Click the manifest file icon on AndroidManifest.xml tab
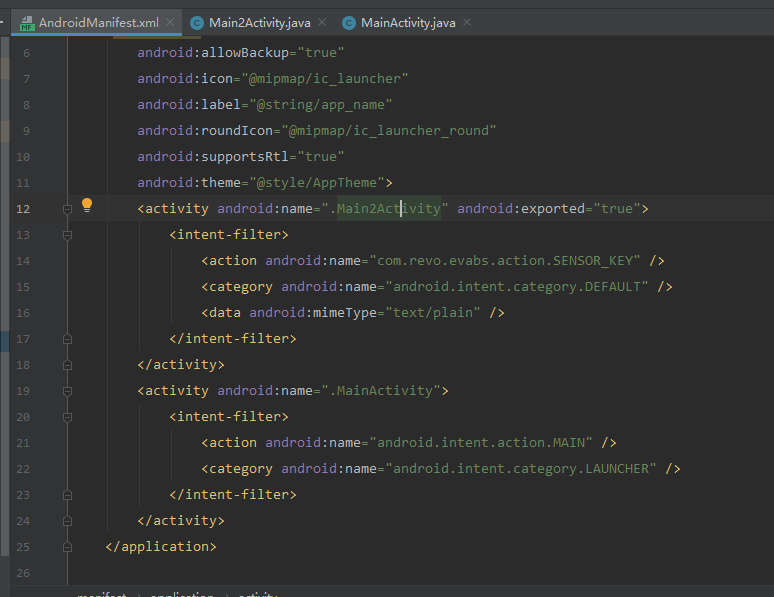 pos(27,23)
